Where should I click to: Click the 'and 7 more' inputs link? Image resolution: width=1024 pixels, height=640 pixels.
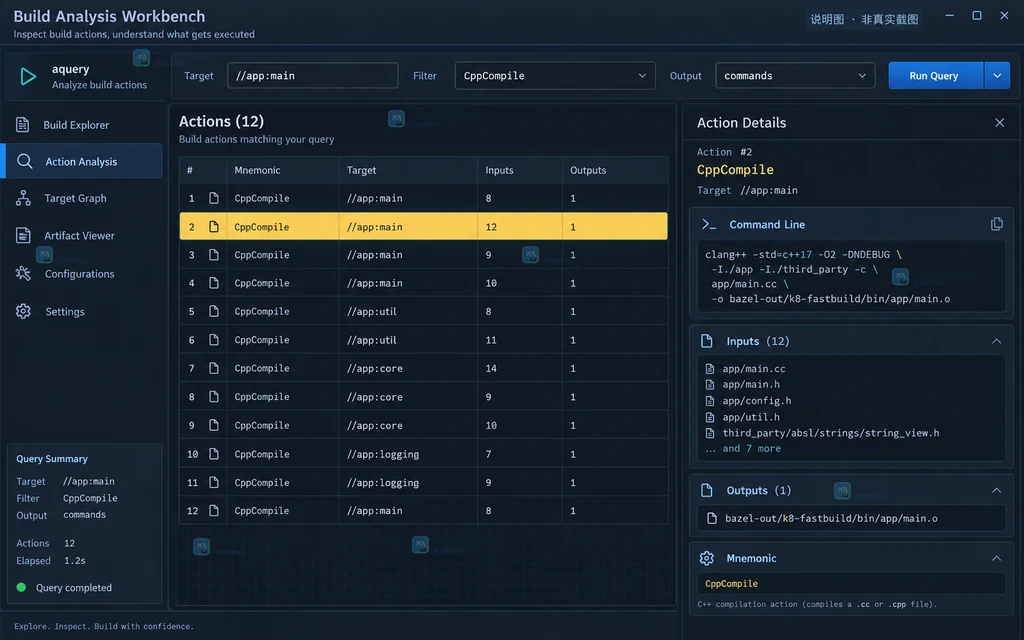(x=751, y=449)
